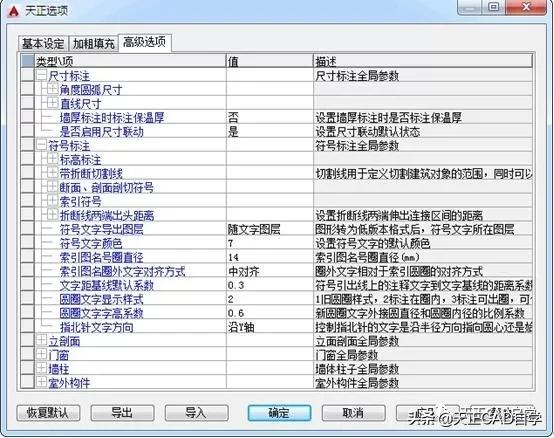Select the 索引图名号圈直径 row label
This screenshot has width=554, height=438.
point(102,258)
